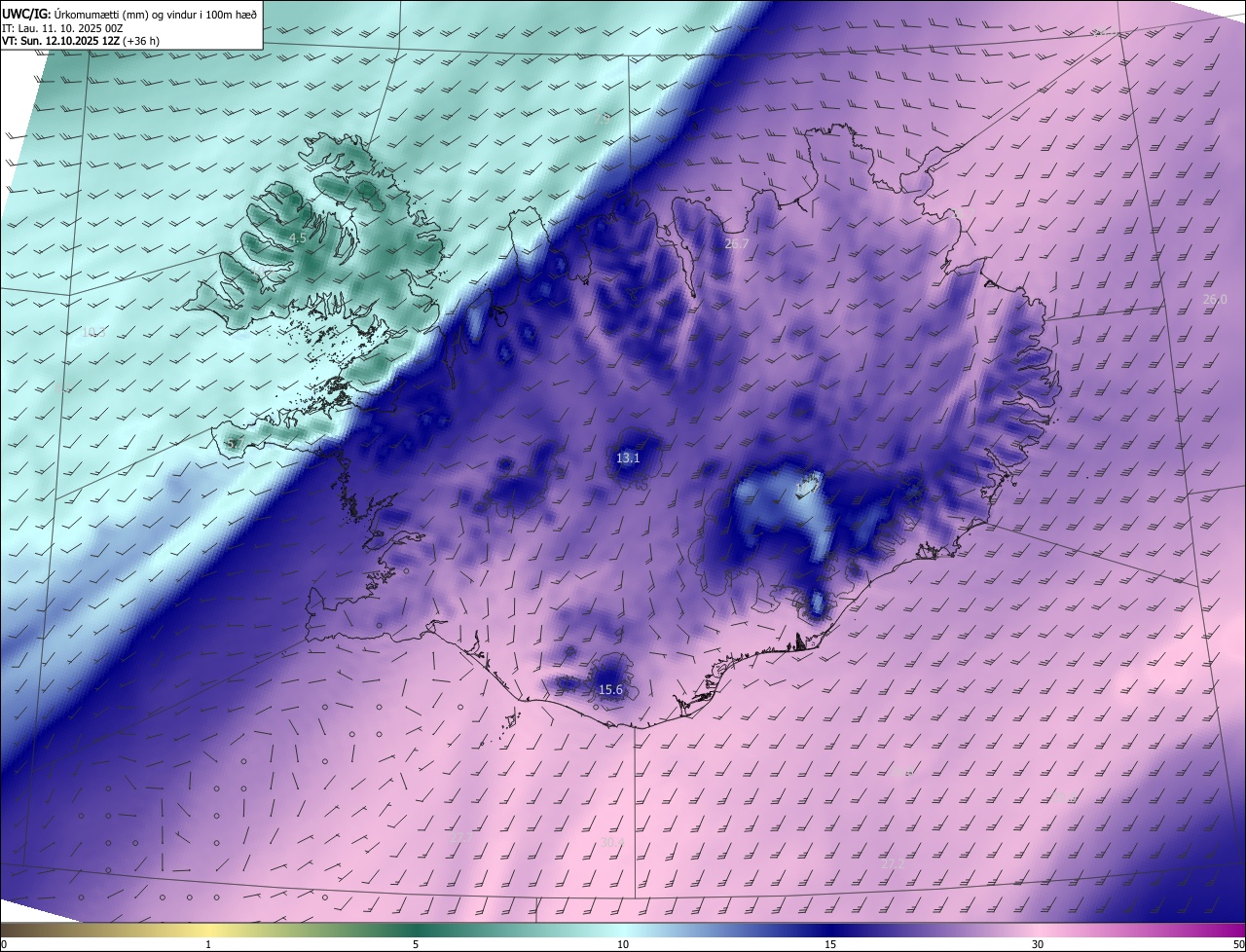Click the 15.6 value label near the south coast

coord(610,690)
